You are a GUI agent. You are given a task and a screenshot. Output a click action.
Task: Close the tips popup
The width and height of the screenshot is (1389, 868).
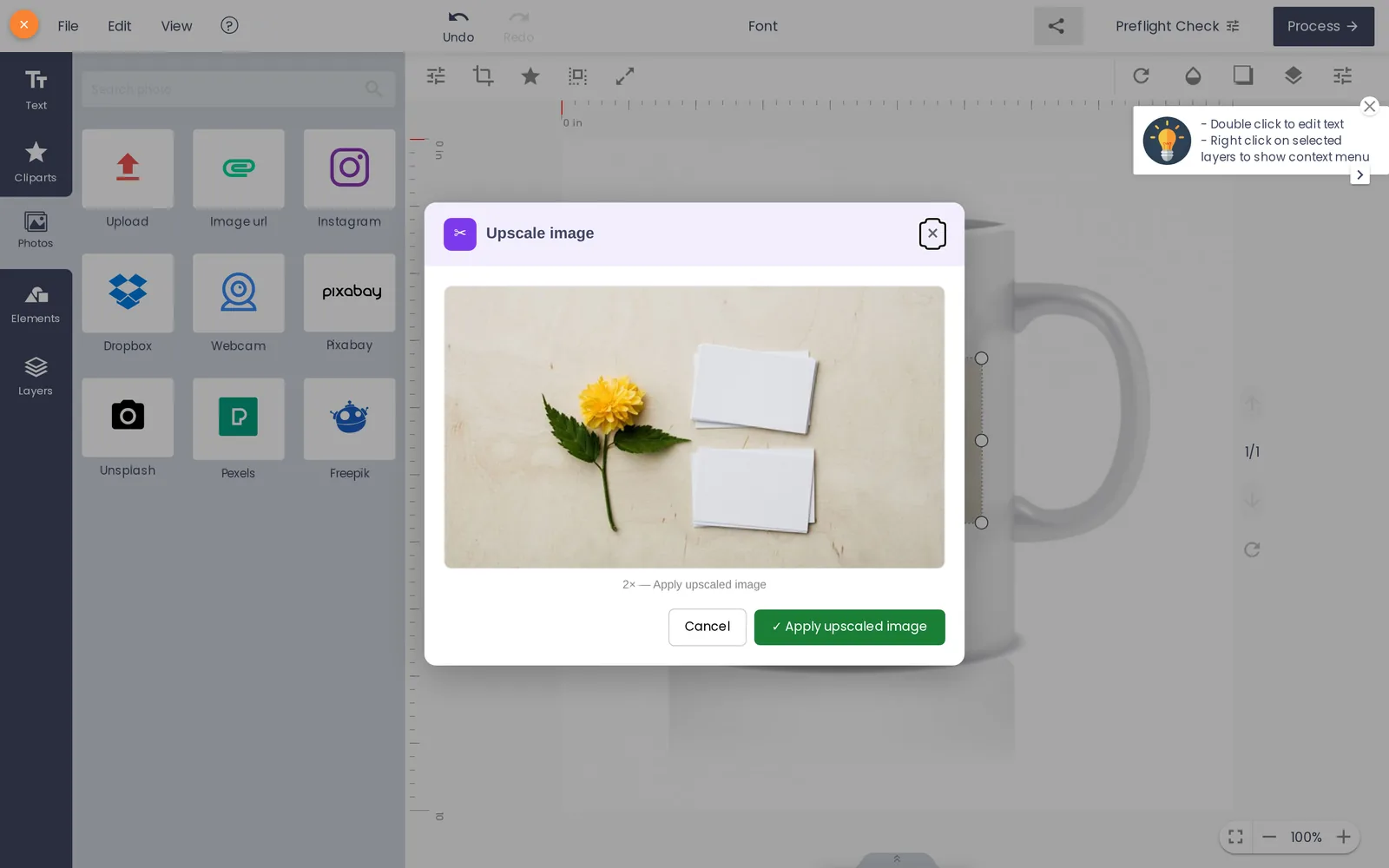[x=1370, y=106]
